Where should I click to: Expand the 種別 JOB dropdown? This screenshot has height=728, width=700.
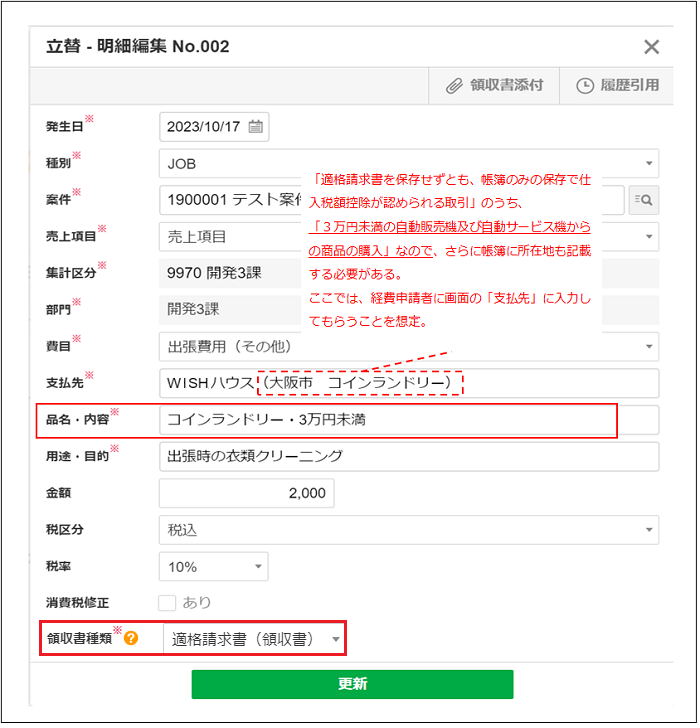click(408, 163)
